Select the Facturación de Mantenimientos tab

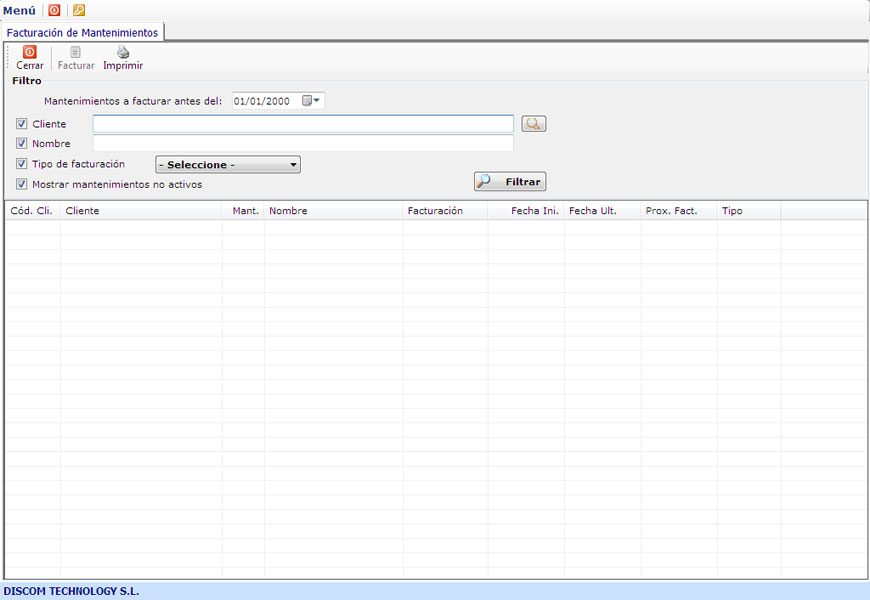[82, 33]
